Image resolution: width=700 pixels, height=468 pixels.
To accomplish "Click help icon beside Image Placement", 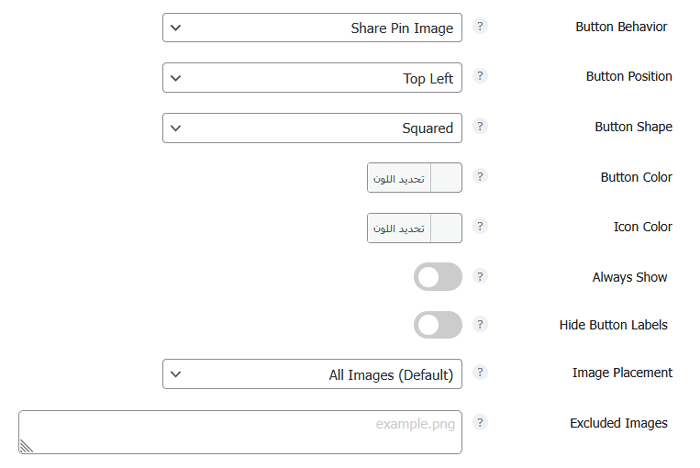I will [x=480, y=372].
